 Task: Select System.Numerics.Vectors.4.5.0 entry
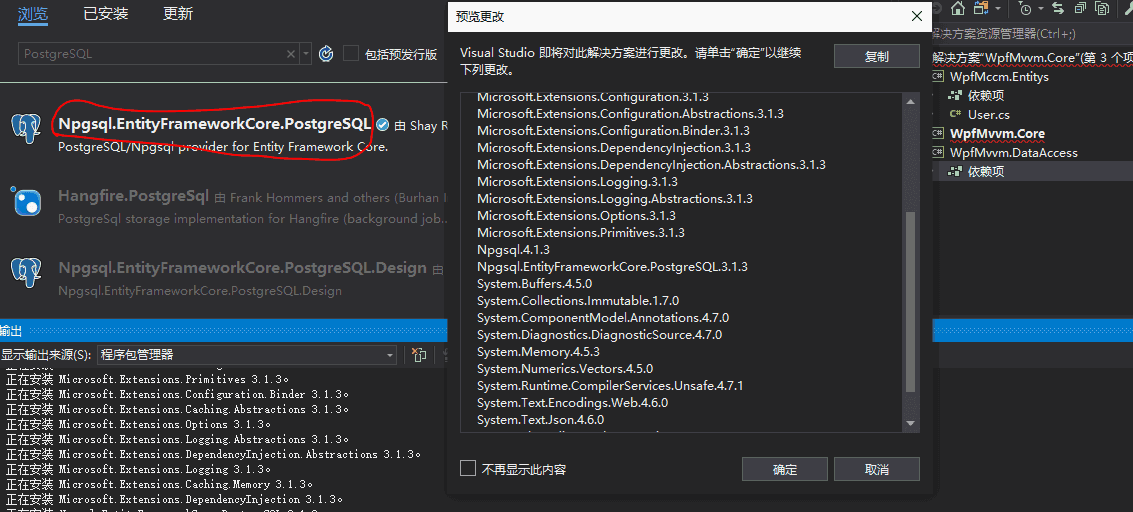click(564, 368)
